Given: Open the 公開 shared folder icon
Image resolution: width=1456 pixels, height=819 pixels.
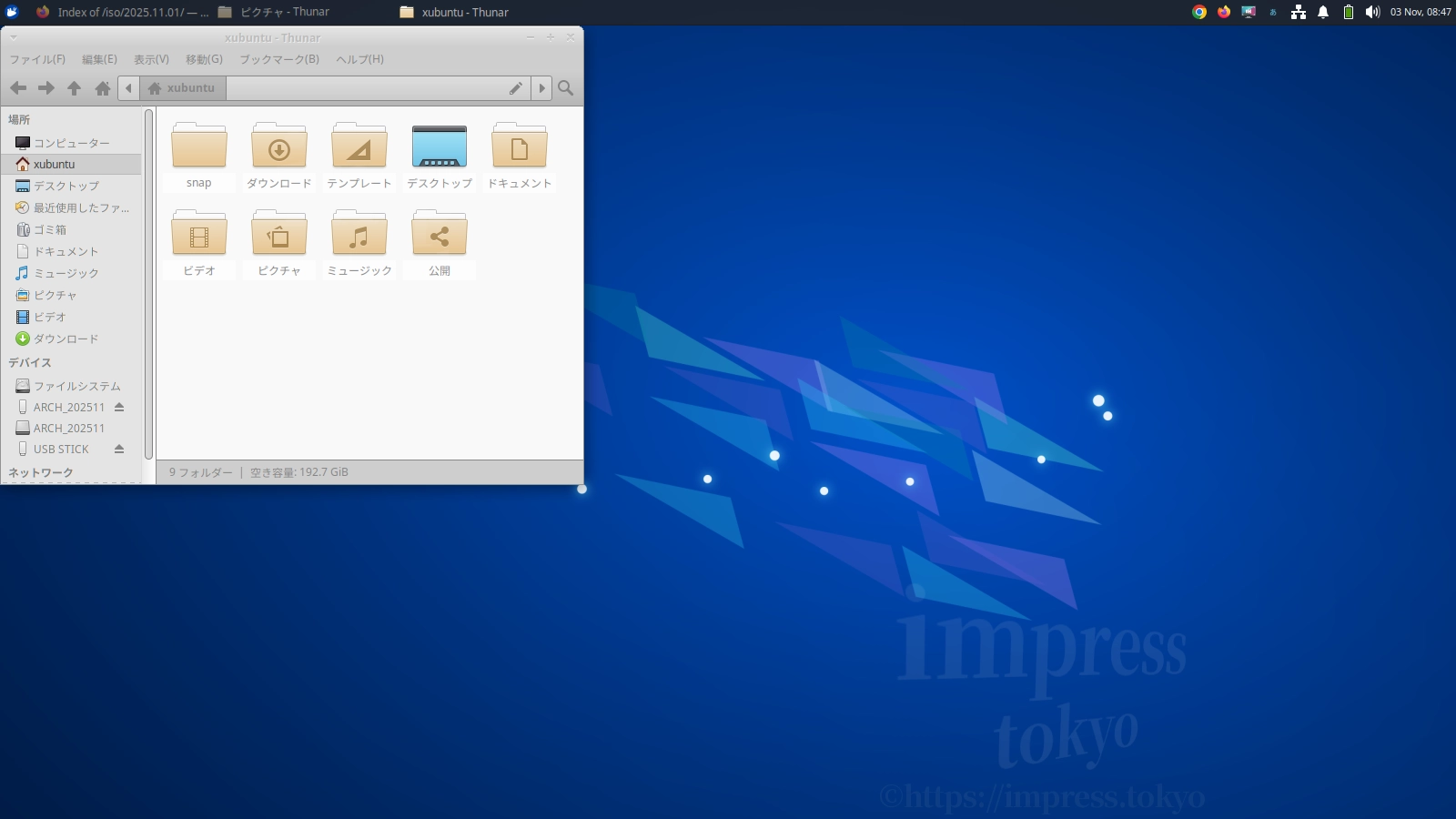Looking at the screenshot, I should point(440,242).
